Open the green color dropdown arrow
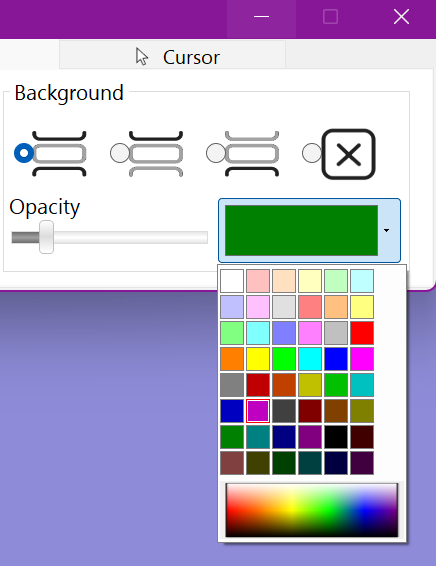 [387, 230]
